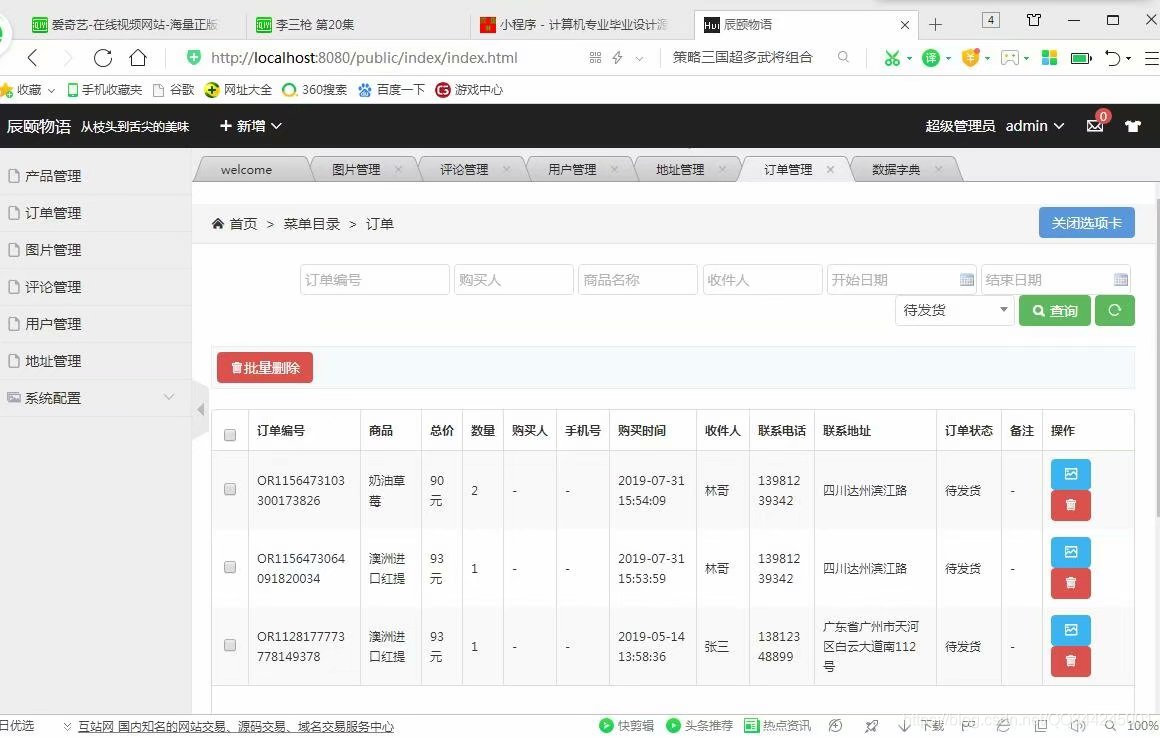Click the browser back arrow
The height and width of the screenshot is (738, 1160).
pos(33,58)
